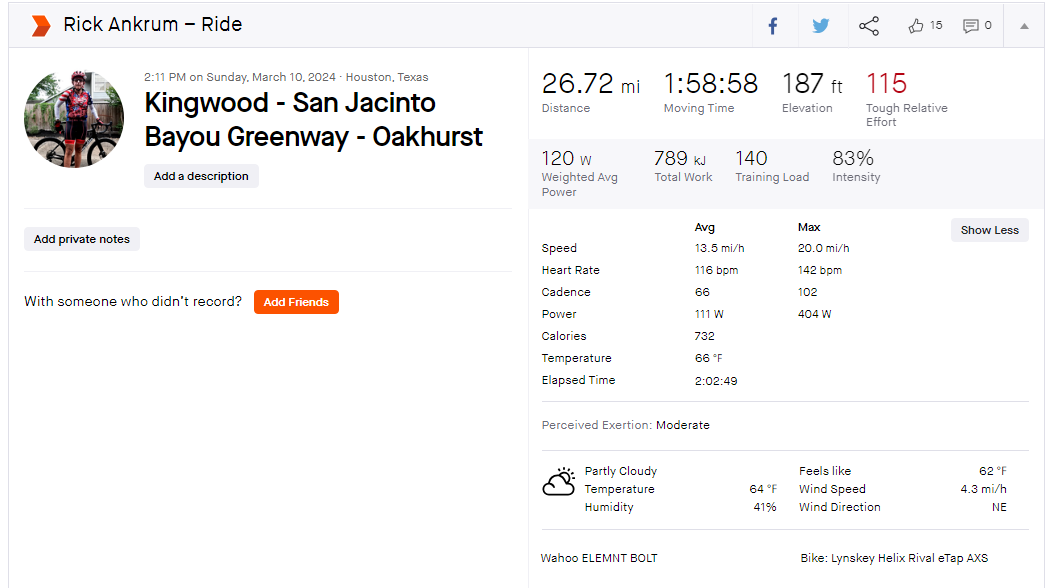The width and height of the screenshot is (1047, 588).
Task: Open the share options icon
Action: [x=869, y=26]
